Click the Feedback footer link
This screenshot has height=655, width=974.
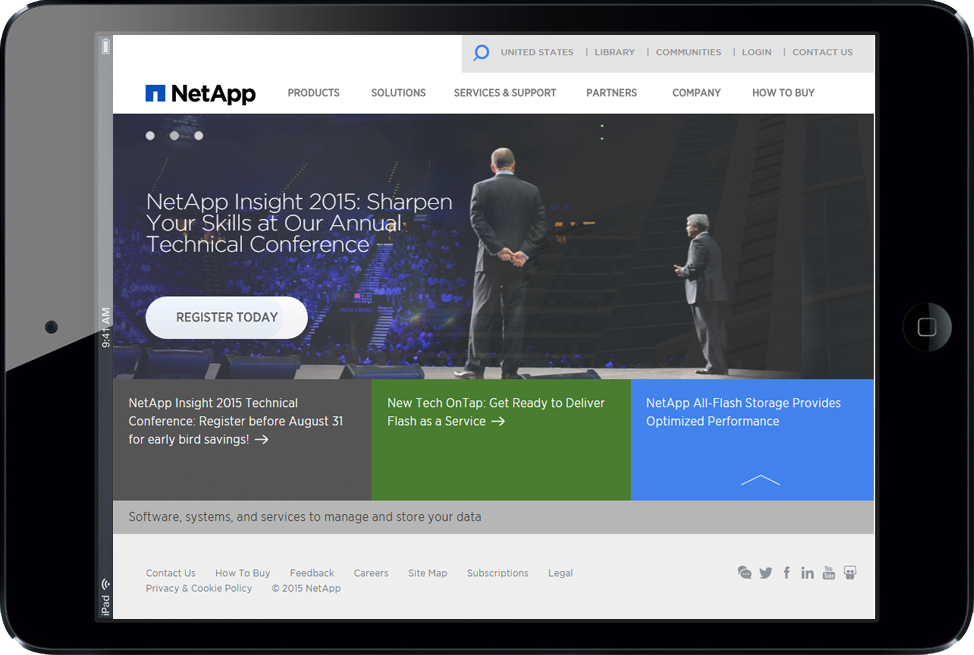tap(312, 573)
